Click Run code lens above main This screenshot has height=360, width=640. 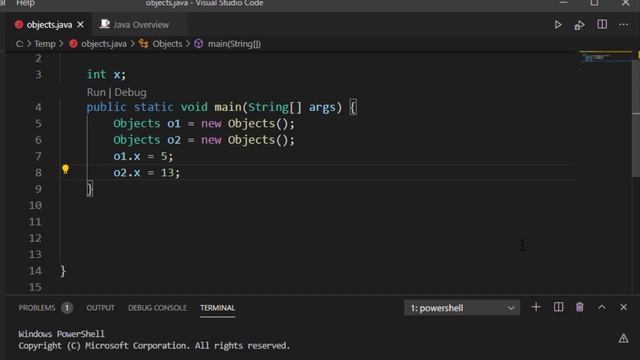point(96,92)
